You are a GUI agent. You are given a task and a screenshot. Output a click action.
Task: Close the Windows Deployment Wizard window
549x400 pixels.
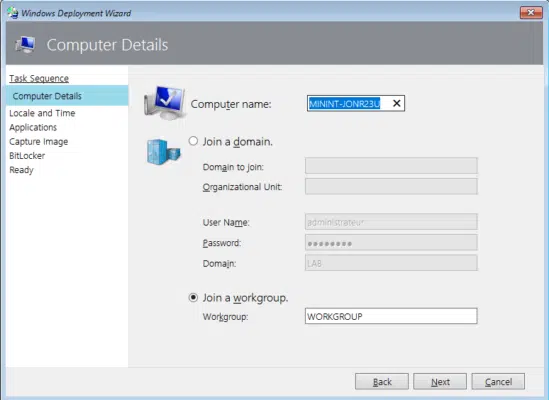(531, 13)
